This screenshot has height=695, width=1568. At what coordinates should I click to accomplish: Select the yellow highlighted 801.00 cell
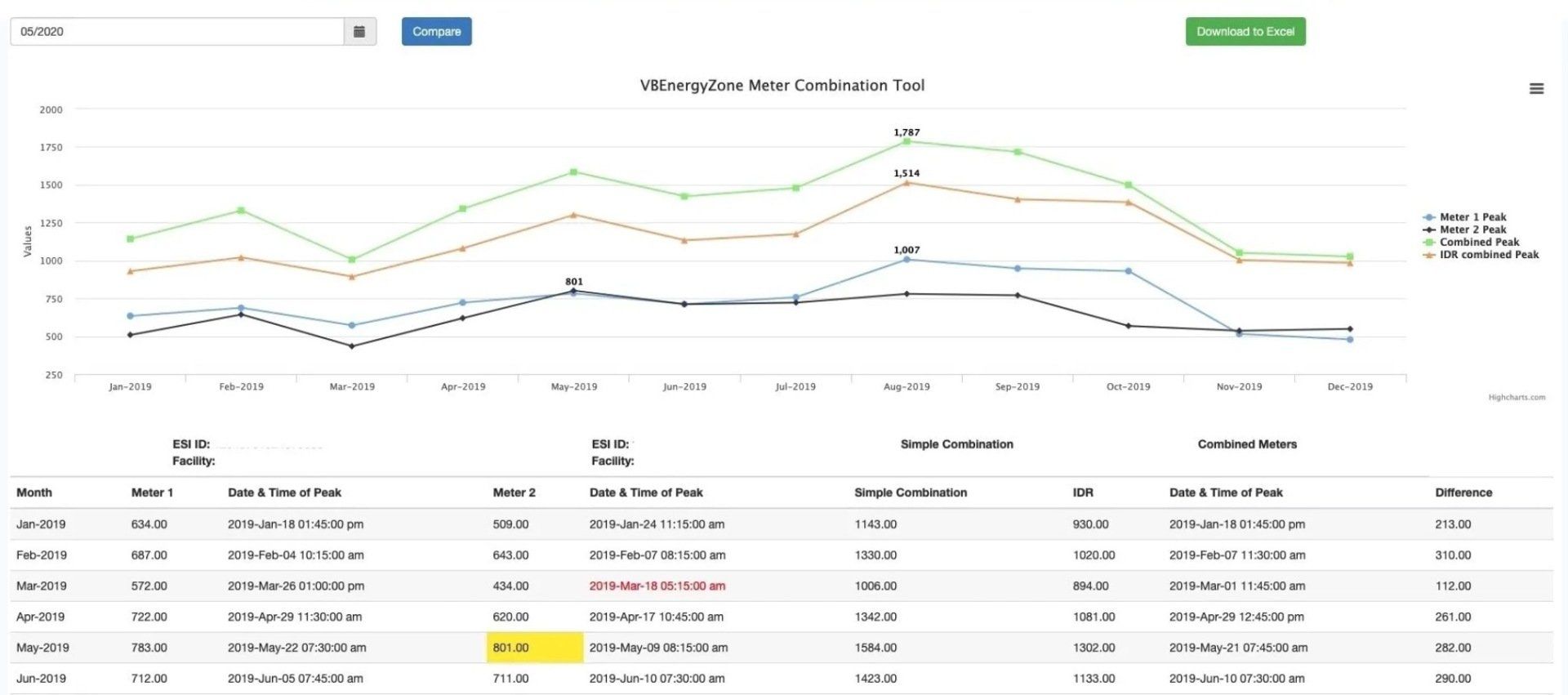pos(535,648)
